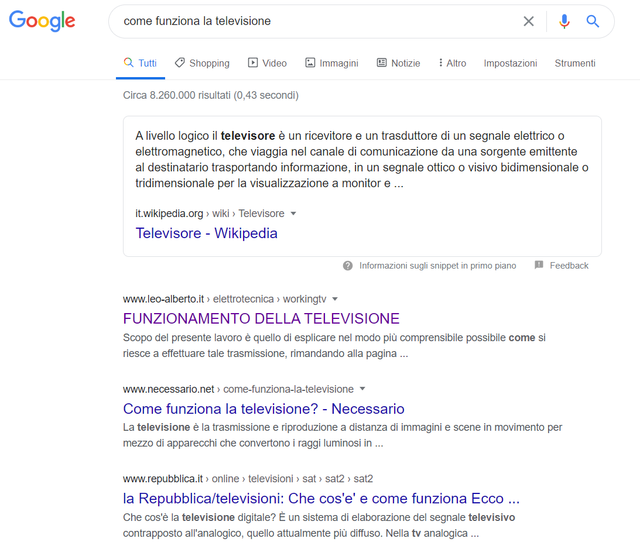Open the 'Televisore - Wikipedia' link
640x543 pixels.
(207, 233)
